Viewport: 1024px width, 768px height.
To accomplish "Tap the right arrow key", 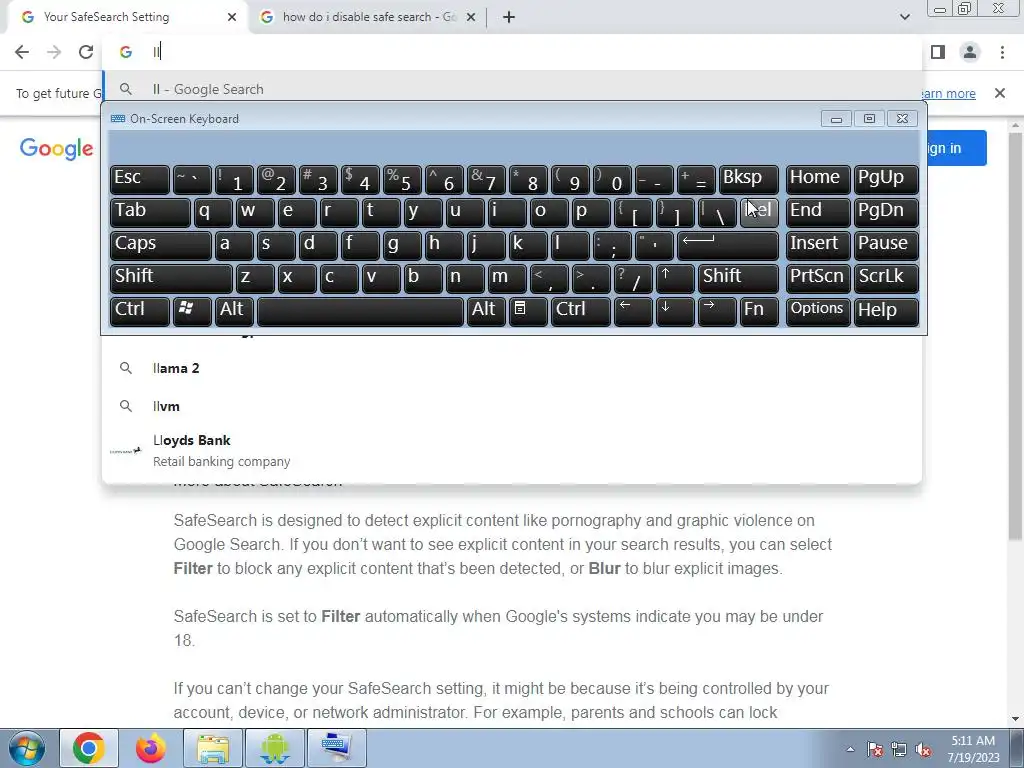I will pos(717,311).
